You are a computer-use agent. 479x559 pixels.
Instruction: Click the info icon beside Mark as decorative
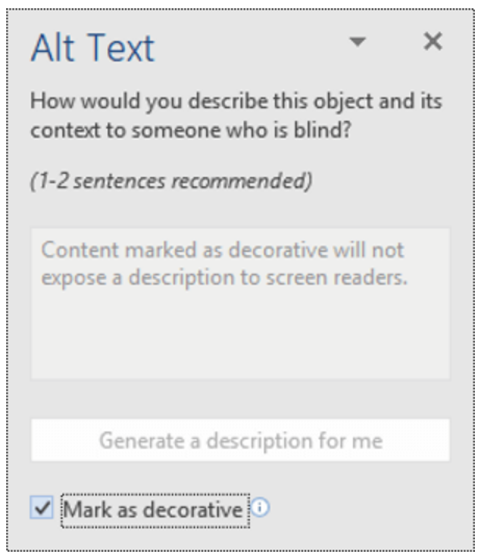260,507
